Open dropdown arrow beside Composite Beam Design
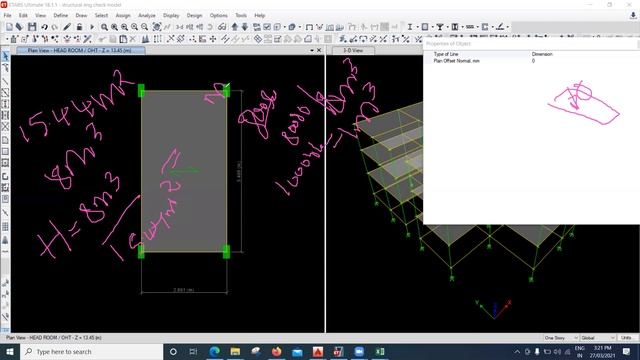The width and height of the screenshot is (640, 360). coord(447,27)
